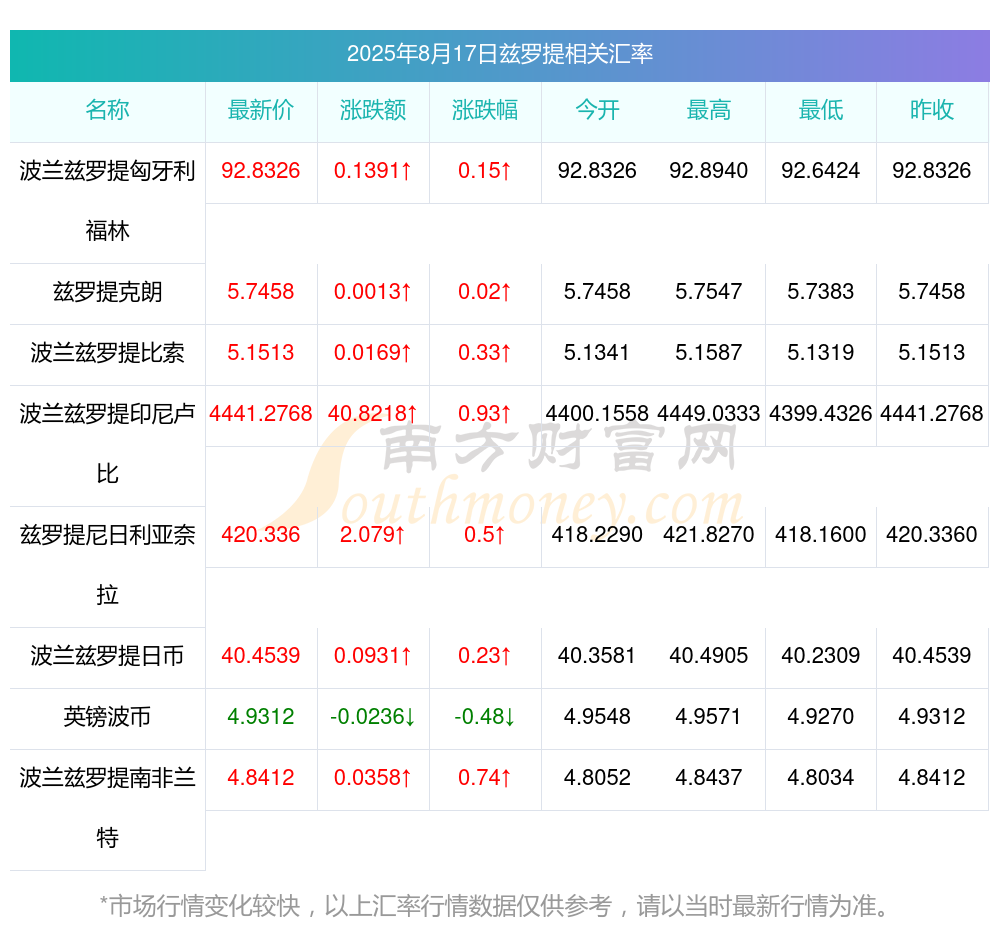Click the disclaimer note starting with *市场行情变化较快
This screenshot has width=1000, height=937.
(x=494, y=906)
